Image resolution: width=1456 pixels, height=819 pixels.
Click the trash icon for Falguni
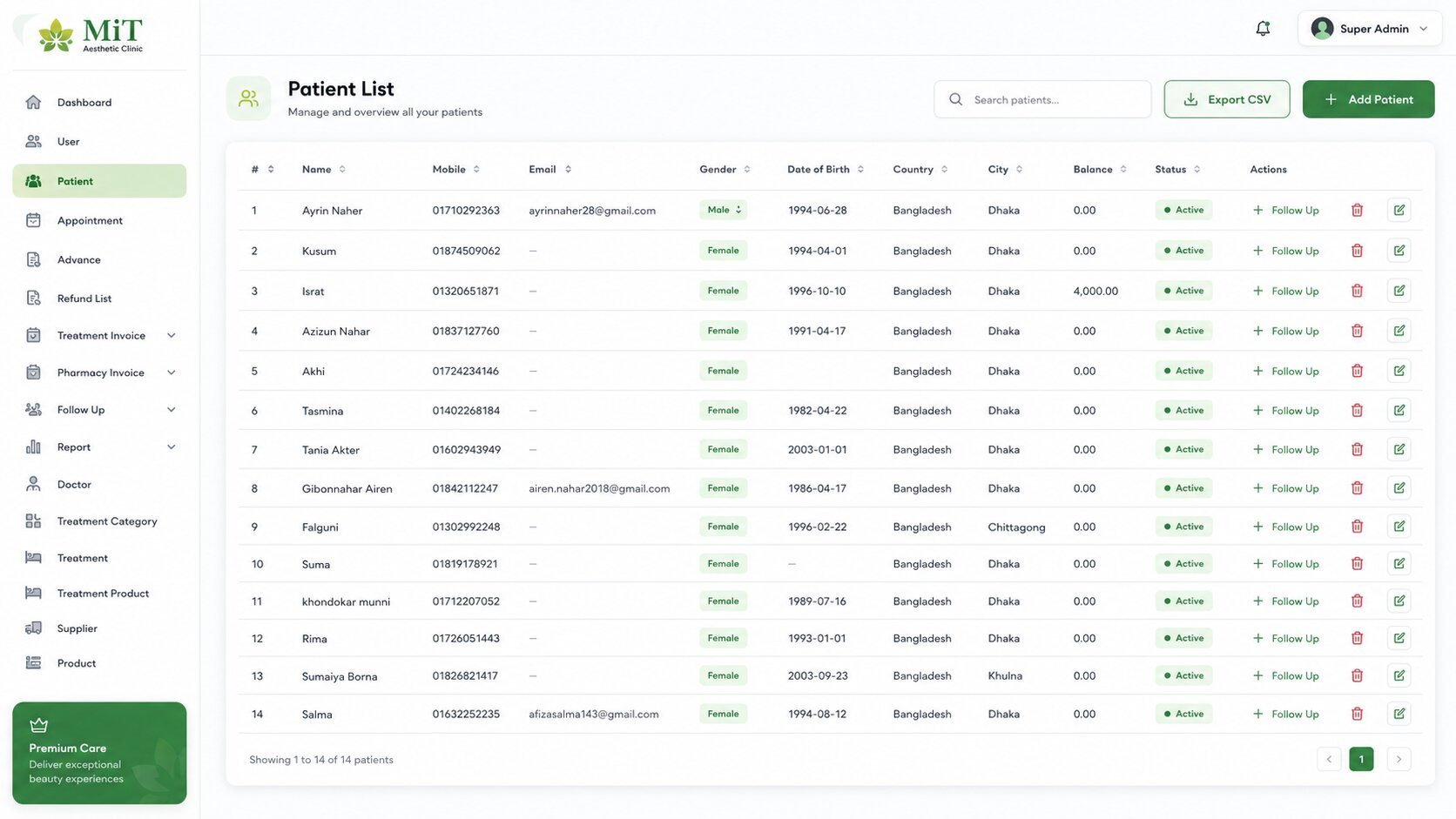[x=1357, y=527]
